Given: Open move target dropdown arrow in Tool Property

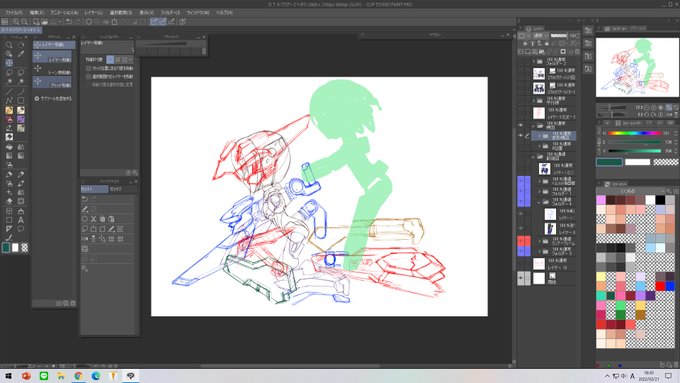Looking at the screenshot, I should tap(130, 59).
